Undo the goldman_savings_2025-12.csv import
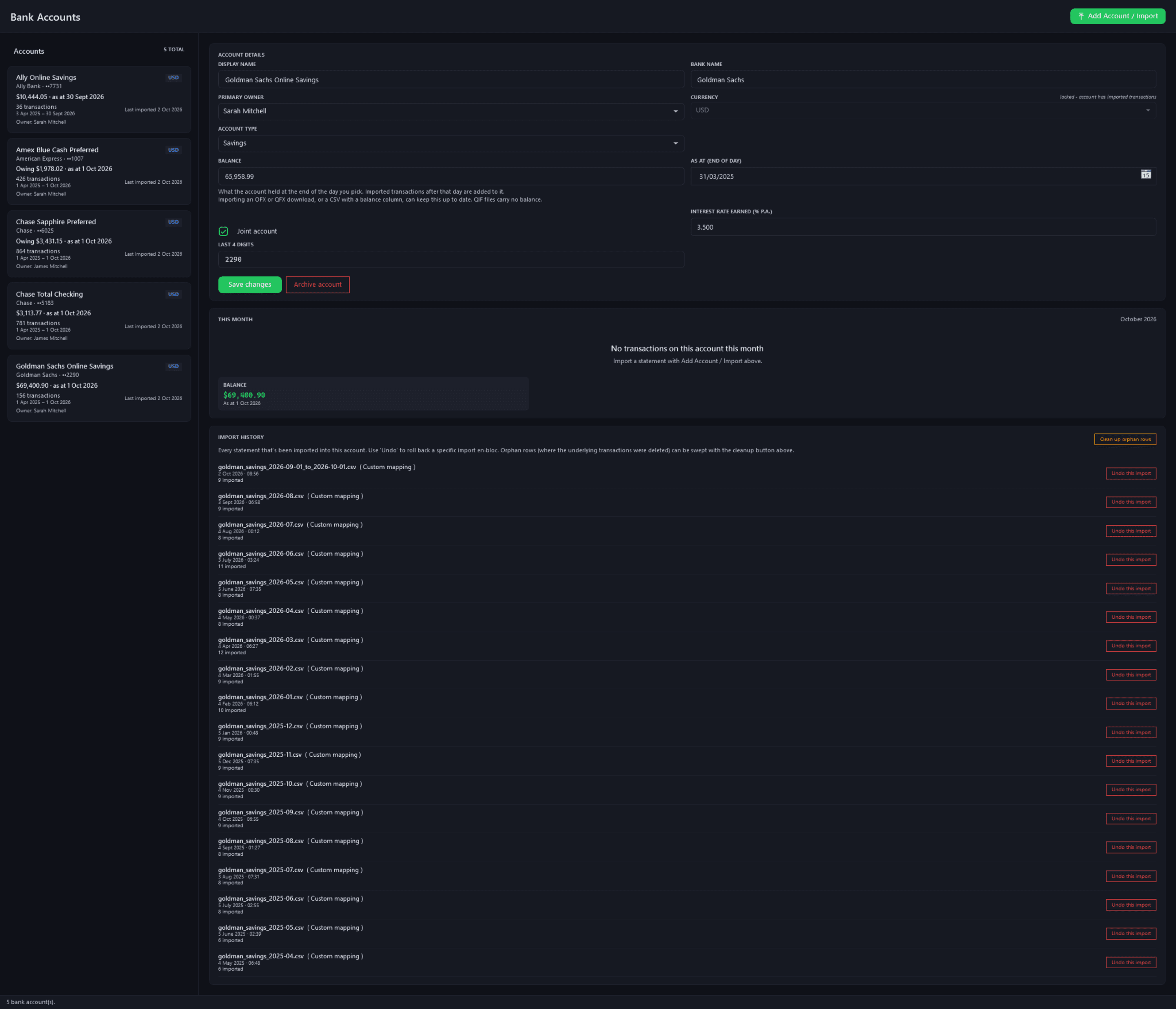Screen dimensions: 1176x1009 pos(1130,733)
